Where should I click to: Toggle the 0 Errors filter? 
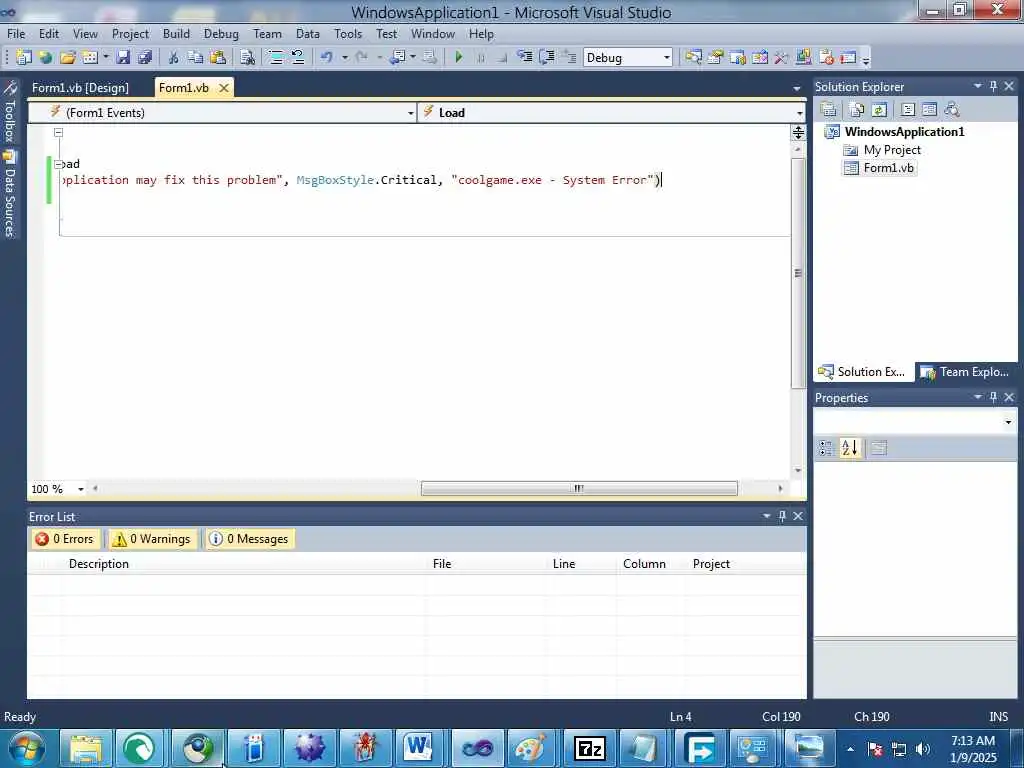click(x=65, y=539)
